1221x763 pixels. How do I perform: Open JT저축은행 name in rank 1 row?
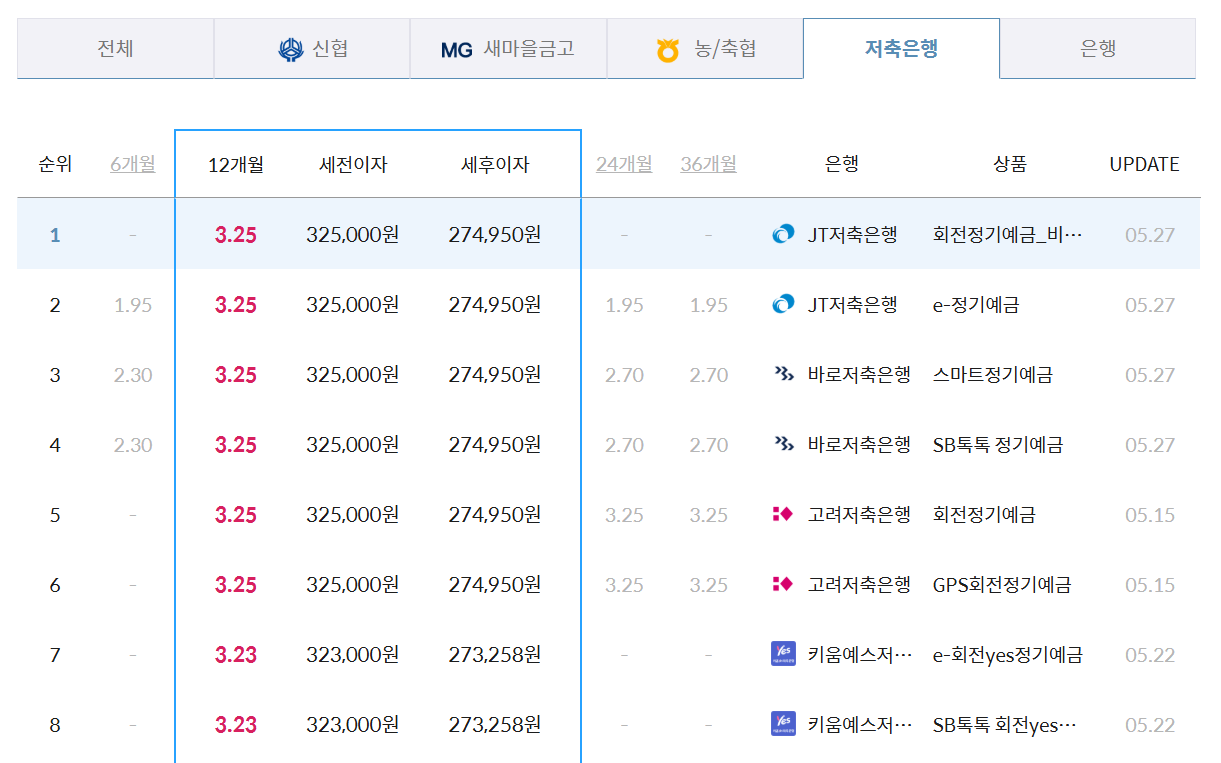(x=853, y=234)
